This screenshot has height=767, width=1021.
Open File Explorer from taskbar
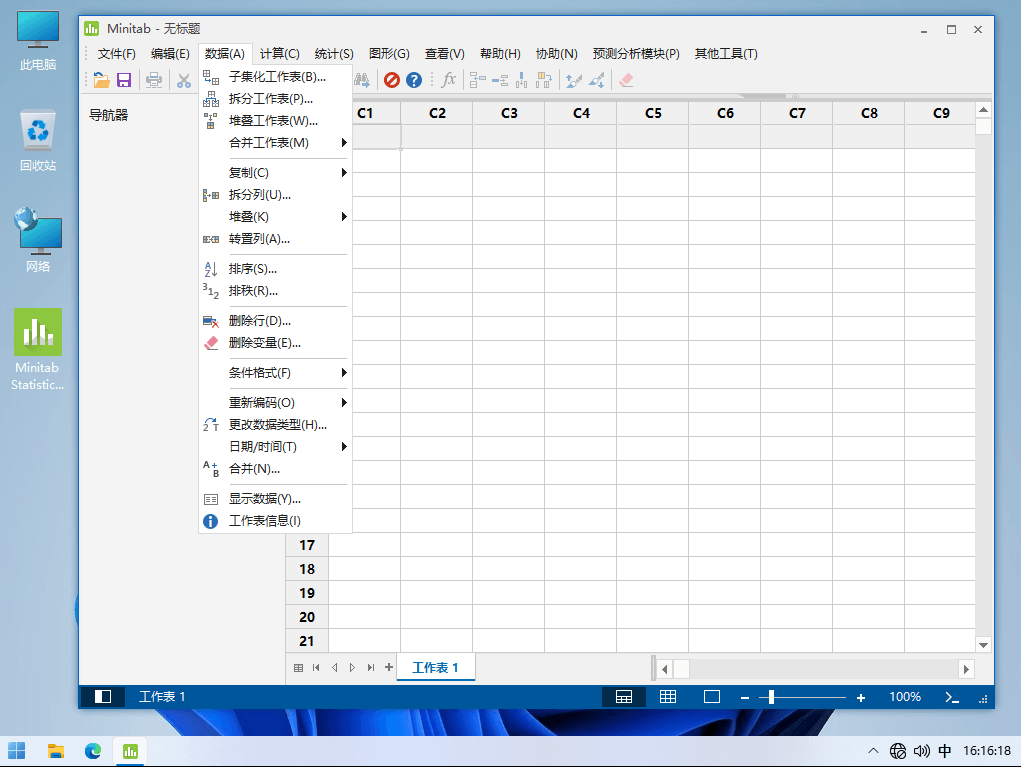click(x=56, y=751)
